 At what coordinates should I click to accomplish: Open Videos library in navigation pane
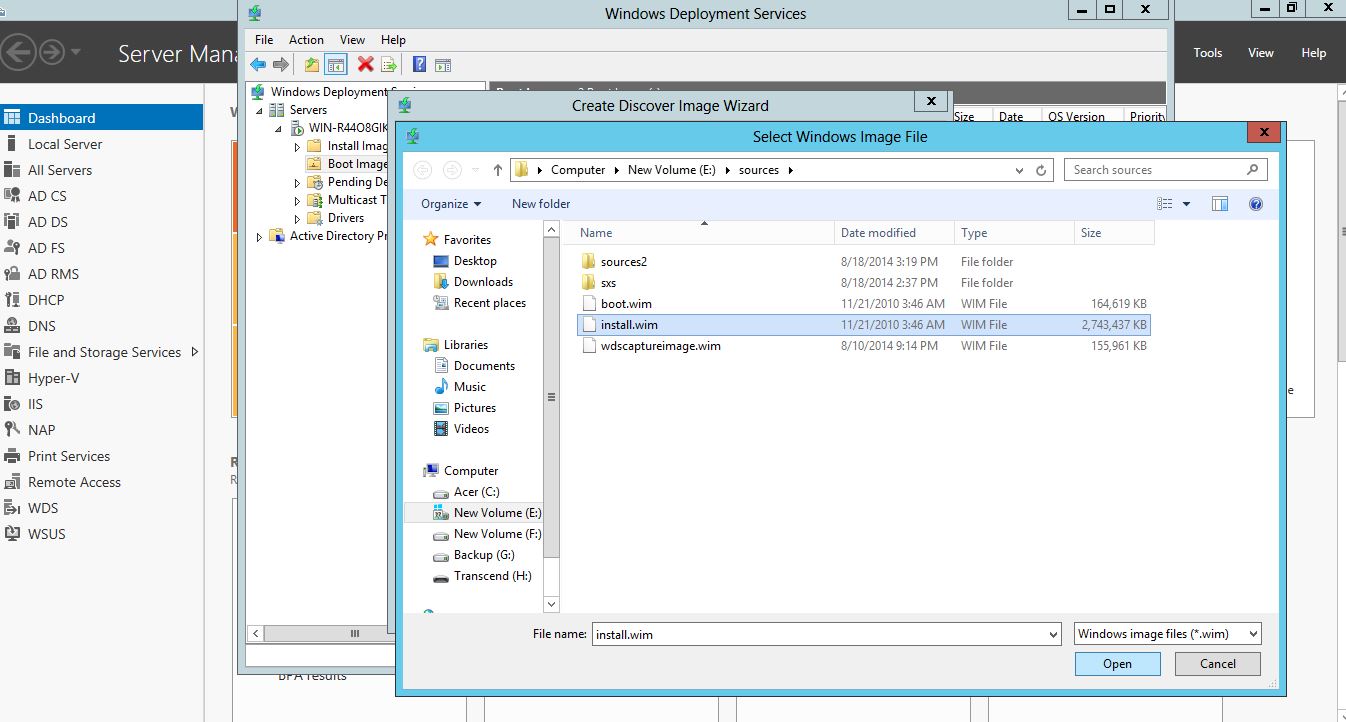pos(471,429)
